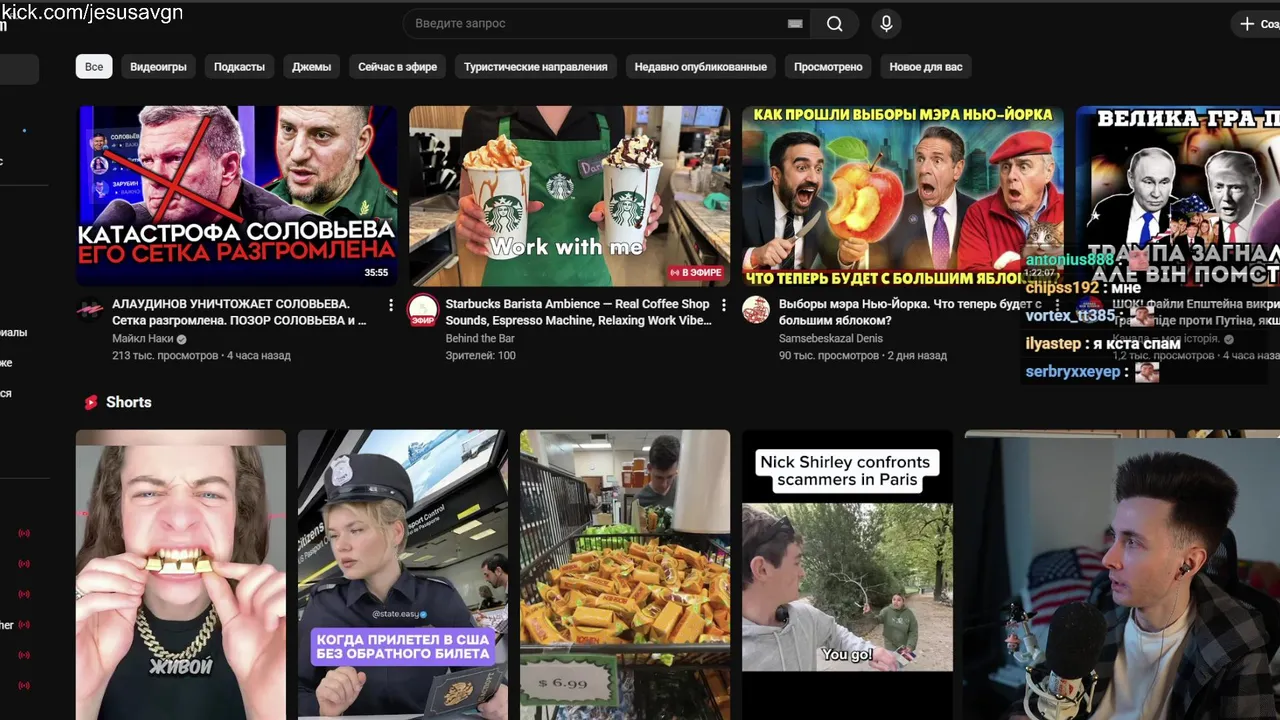Open three-dot menu for Starbucks Barista video
Viewport: 1280px width, 720px height.
(724, 305)
